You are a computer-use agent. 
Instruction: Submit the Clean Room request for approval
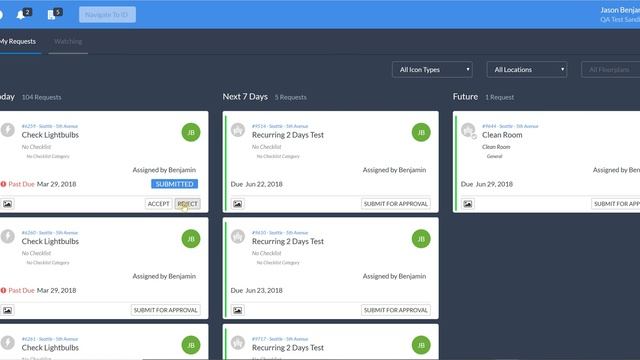(616, 204)
